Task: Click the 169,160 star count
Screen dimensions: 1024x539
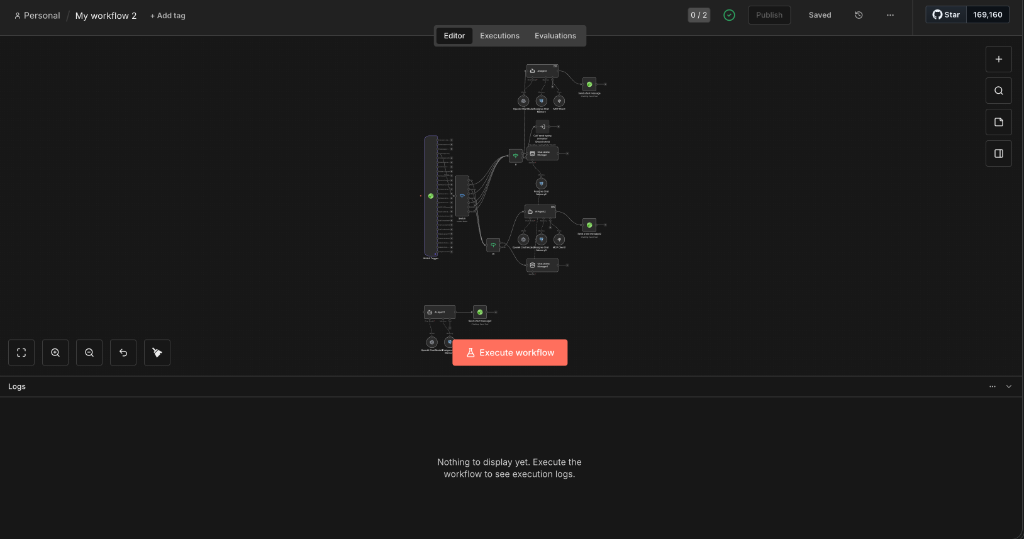Action: pyautogui.click(x=987, y=15)
